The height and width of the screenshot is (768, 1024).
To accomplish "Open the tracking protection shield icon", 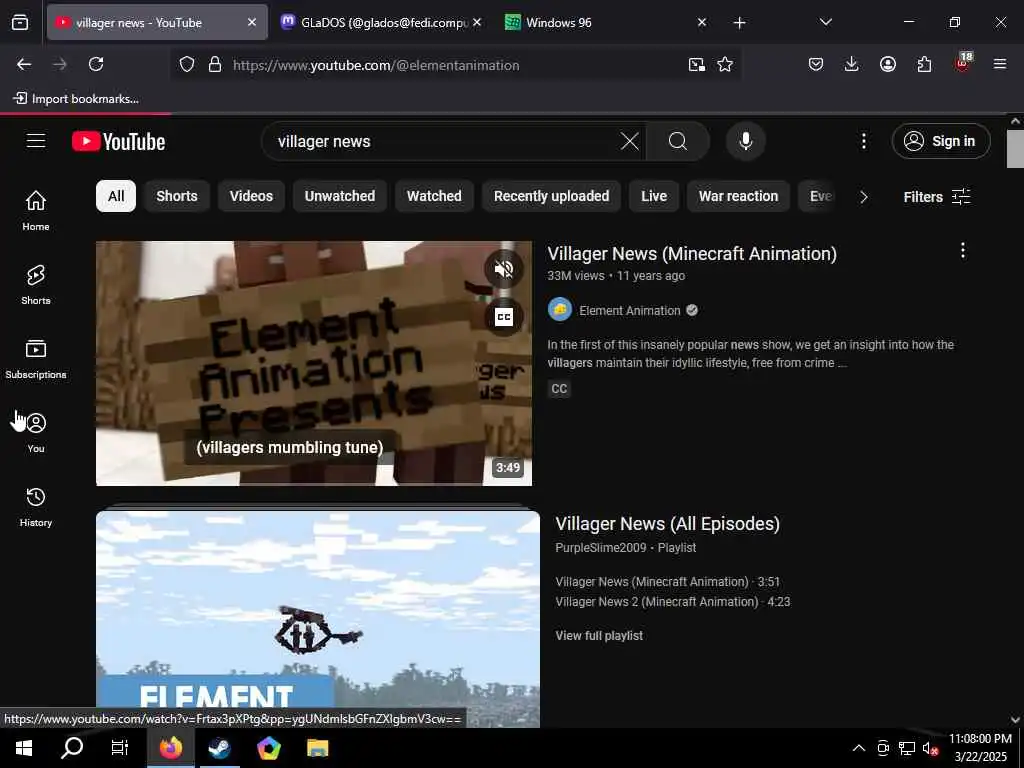I will [187, 64].
